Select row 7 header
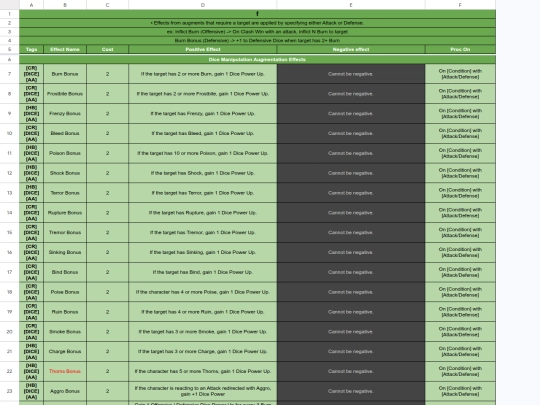This screenshot has width=540, height=405. pos(9,74)
